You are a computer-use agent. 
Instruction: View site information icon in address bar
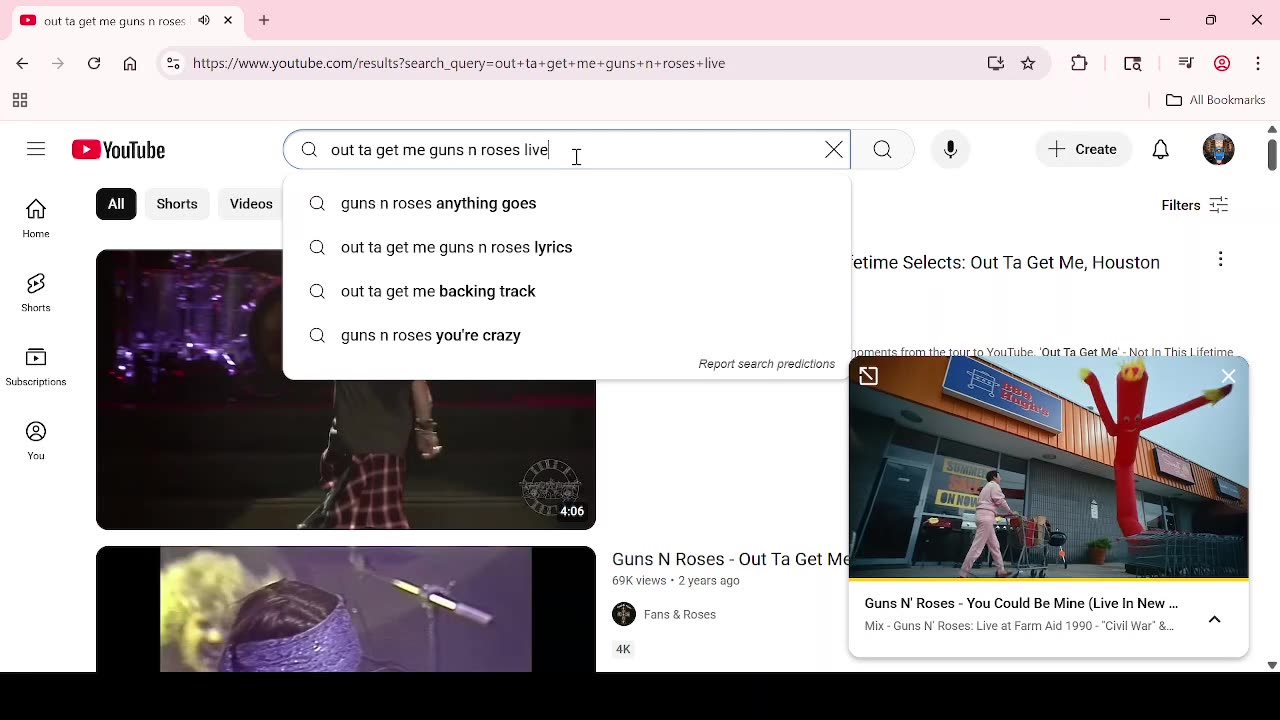click(173, 63)
